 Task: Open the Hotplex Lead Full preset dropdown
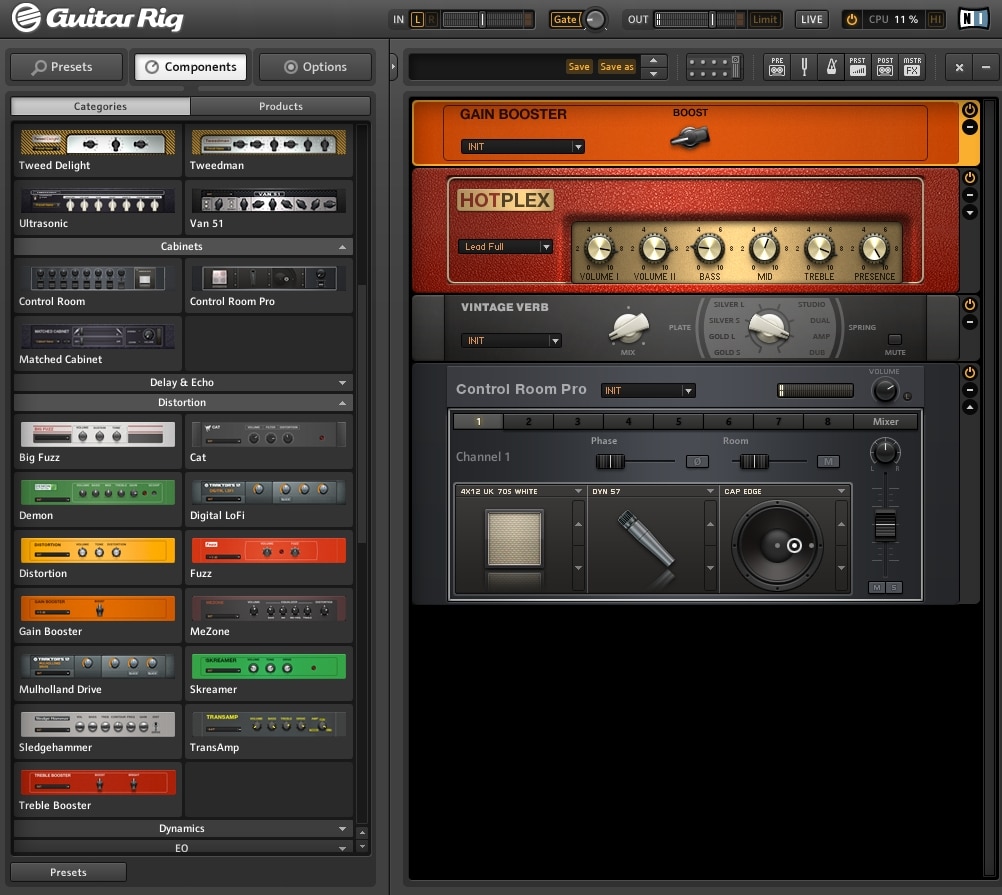(x=505, y=247)
